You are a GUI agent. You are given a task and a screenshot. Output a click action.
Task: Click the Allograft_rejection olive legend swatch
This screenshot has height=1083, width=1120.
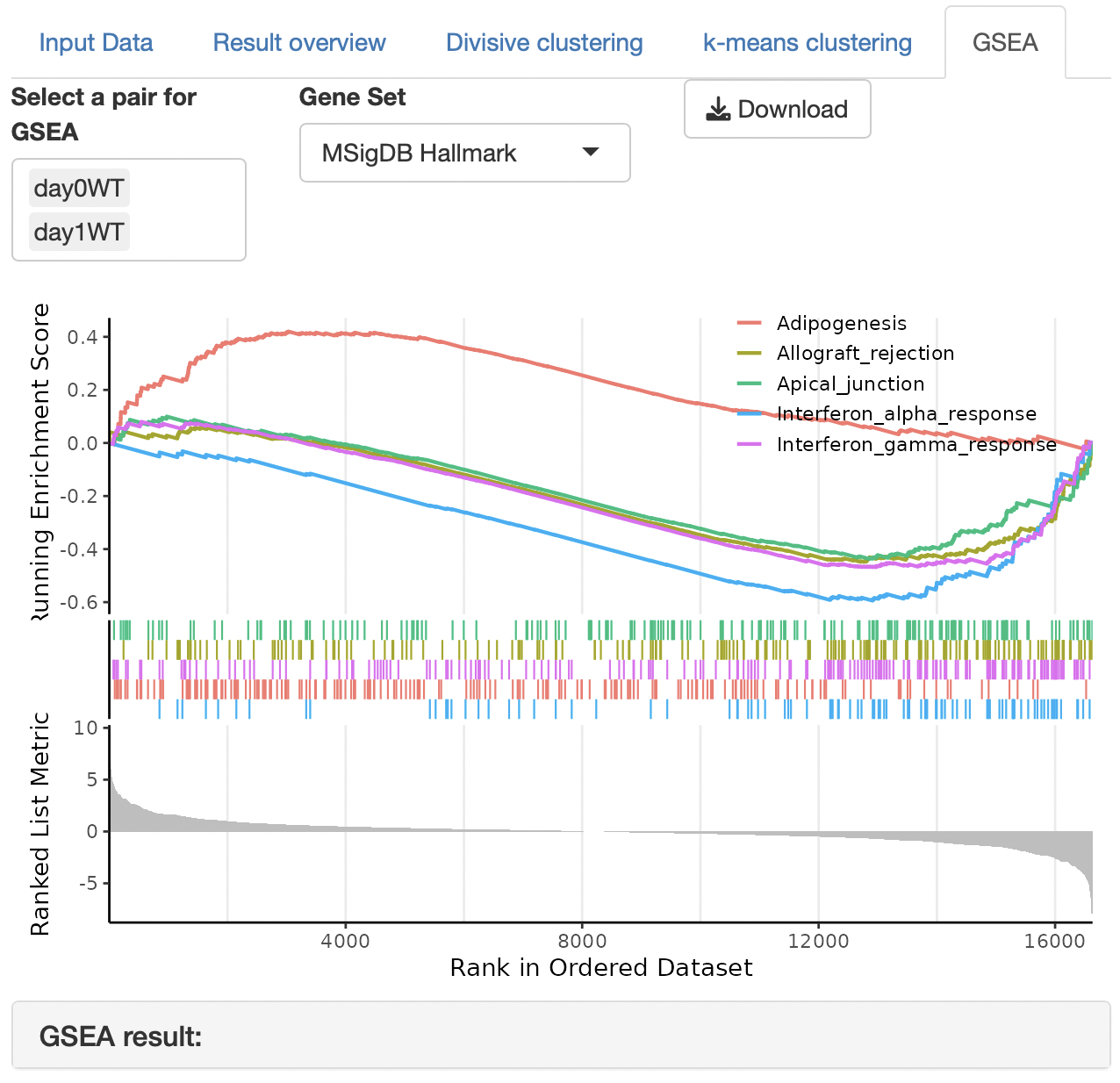click(x=749, y=354)
